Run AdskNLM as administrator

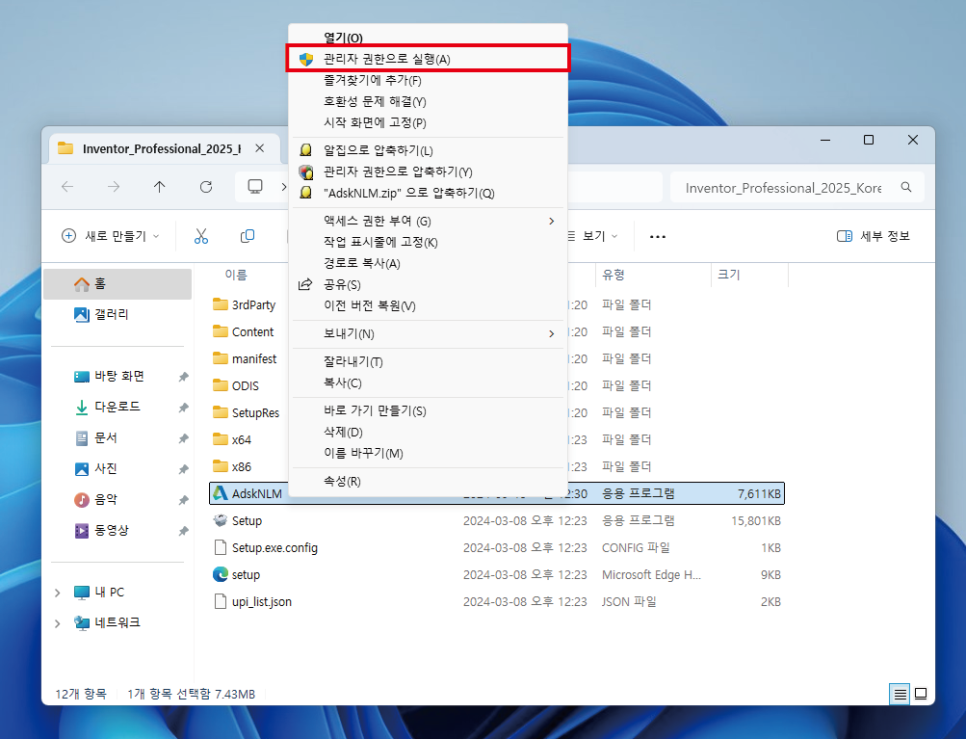(x=428, y=59)
